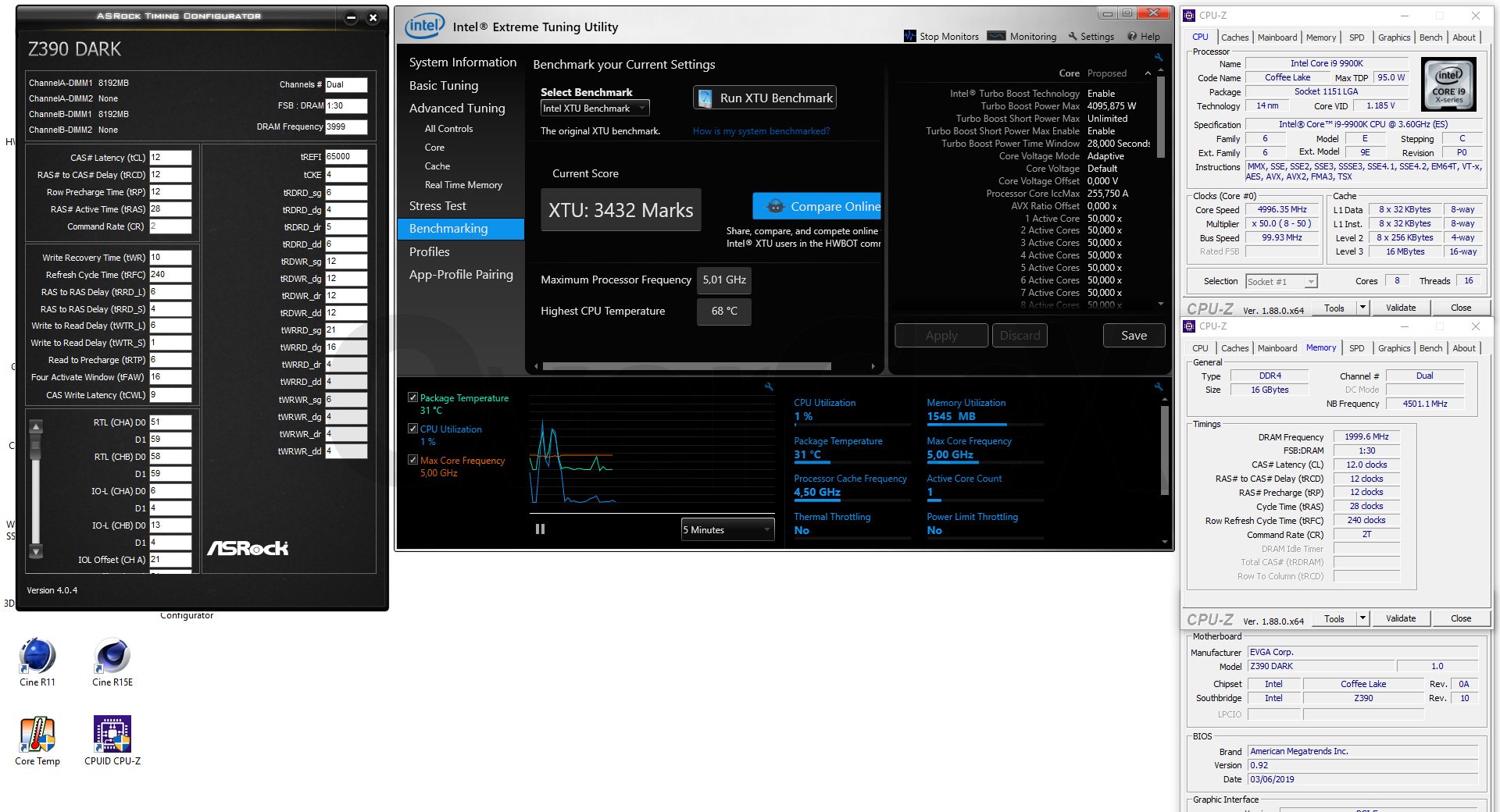Open Profiles in XTU sidebar

click(430, 252)
